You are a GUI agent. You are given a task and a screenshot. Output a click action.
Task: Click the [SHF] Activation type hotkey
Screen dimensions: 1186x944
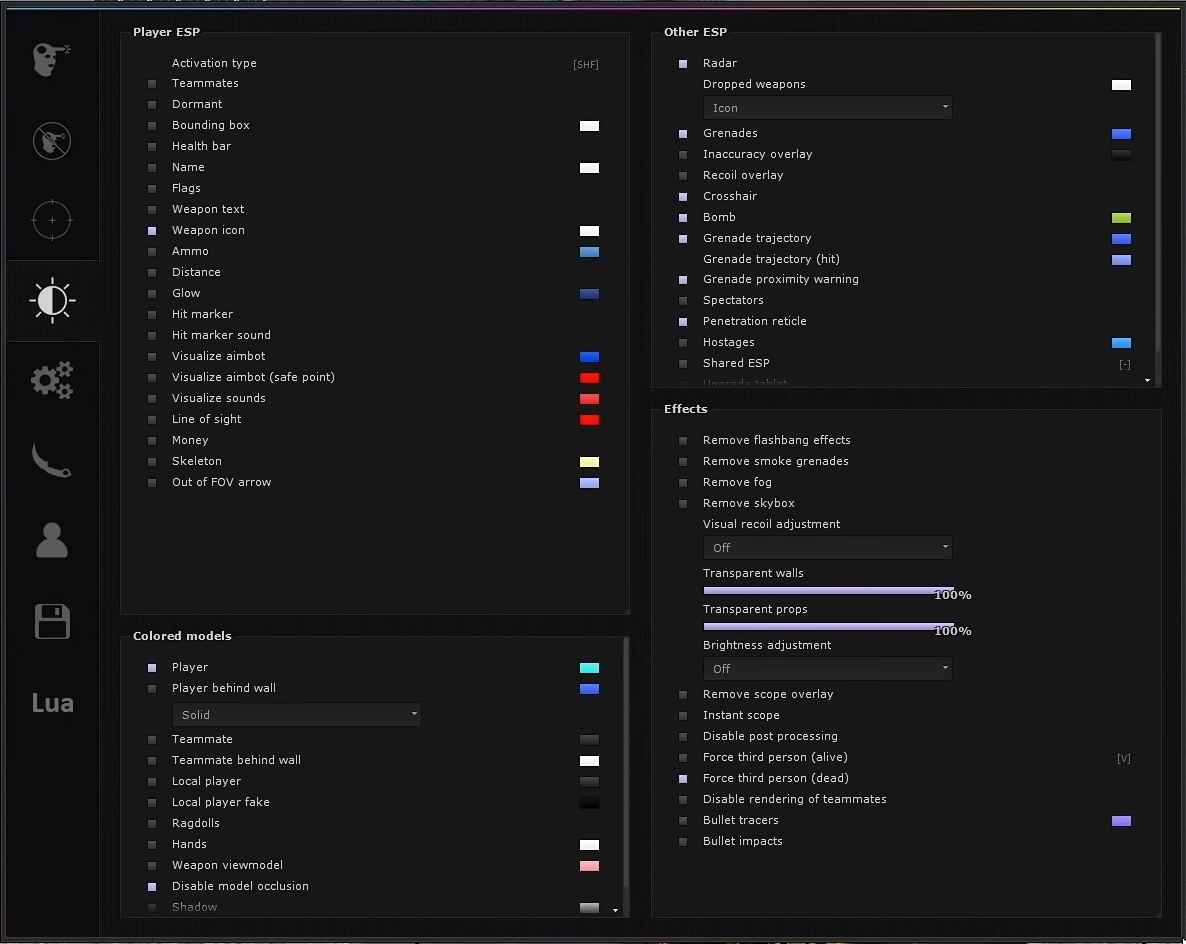[x=586, y=65]
